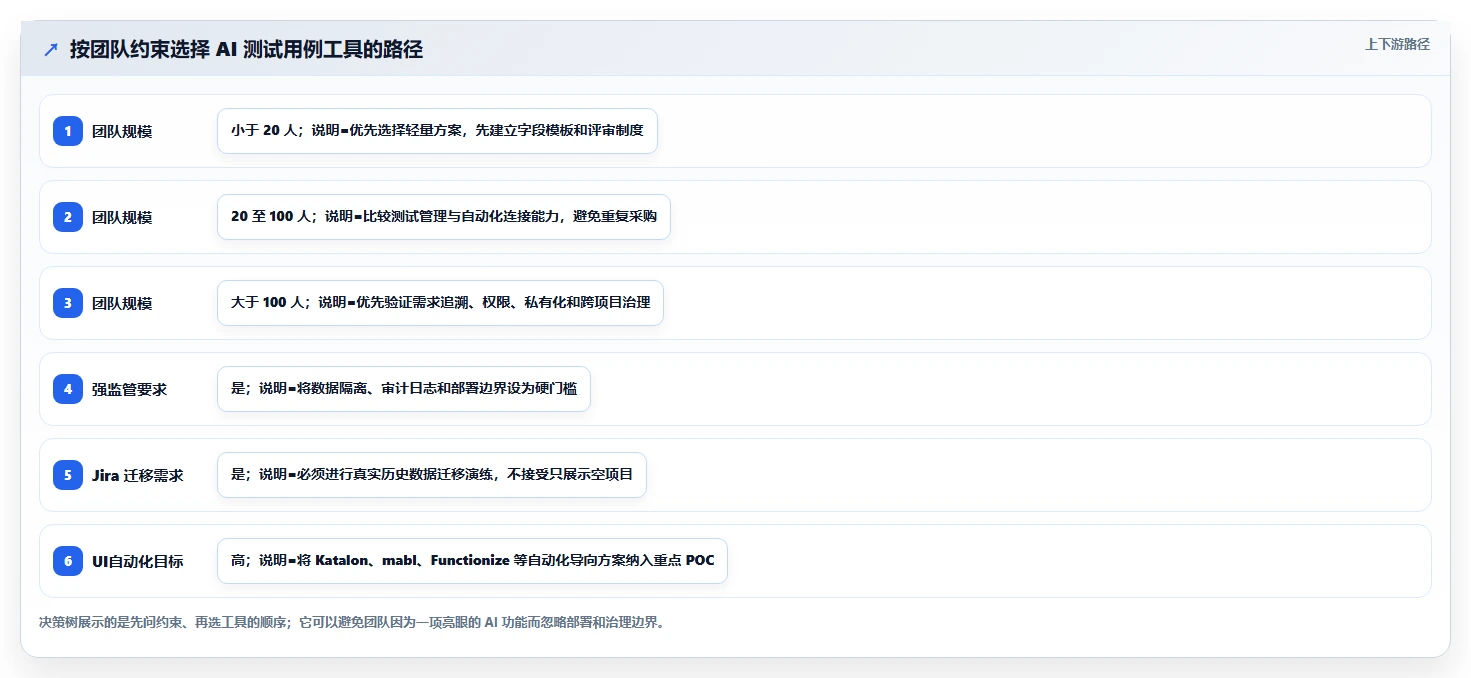Click the step 6 number badge

tap(68, 561)
